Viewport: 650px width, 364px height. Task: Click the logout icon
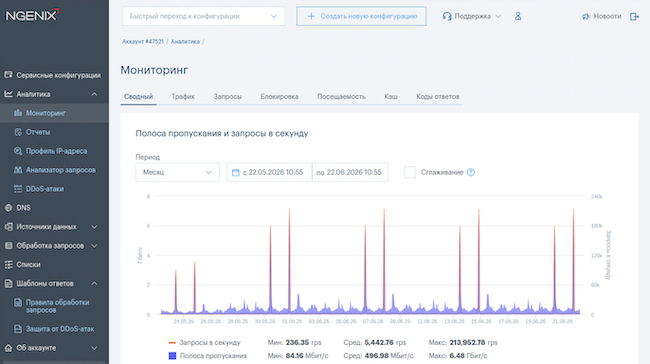pos(634,16)
